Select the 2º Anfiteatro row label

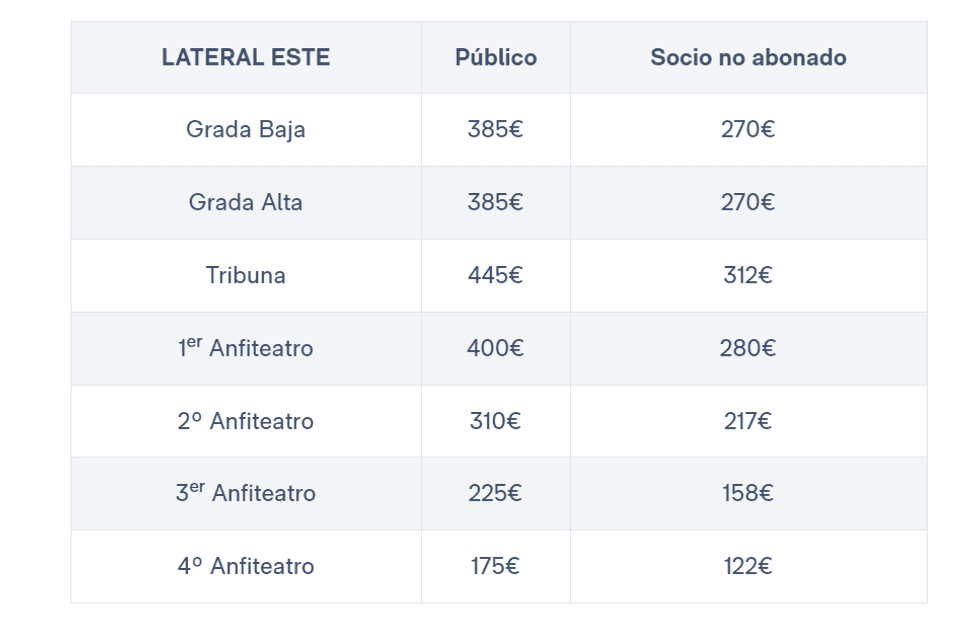click(x=245, y=422)
